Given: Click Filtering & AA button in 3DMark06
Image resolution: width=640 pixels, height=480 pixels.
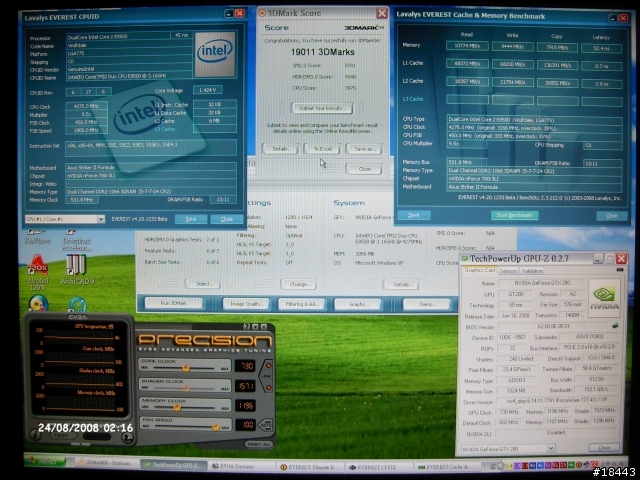Looking at the screenshot, I should 302,304.
